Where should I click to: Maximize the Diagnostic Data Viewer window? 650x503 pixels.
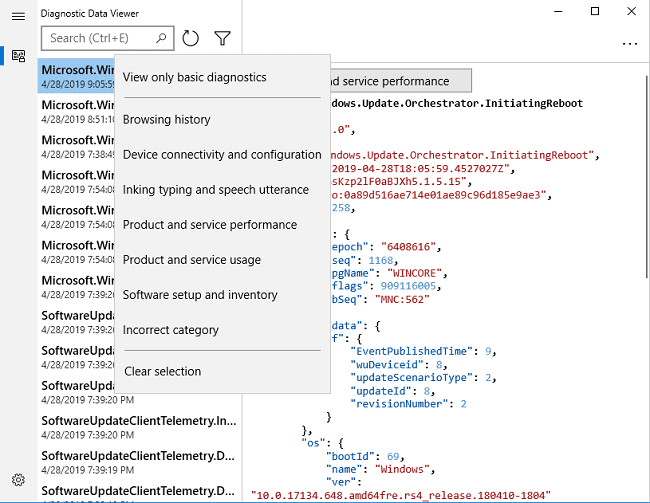(595, 12)
